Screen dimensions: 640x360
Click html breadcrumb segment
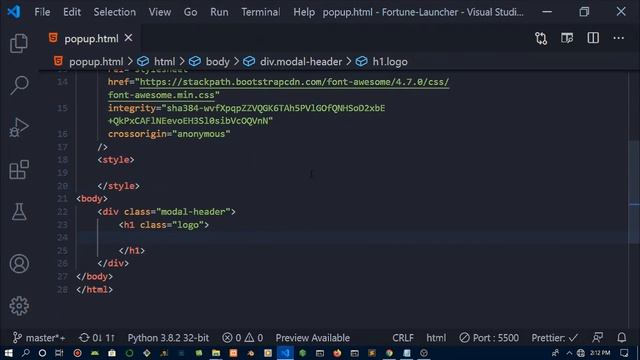[x=164, y=62]
